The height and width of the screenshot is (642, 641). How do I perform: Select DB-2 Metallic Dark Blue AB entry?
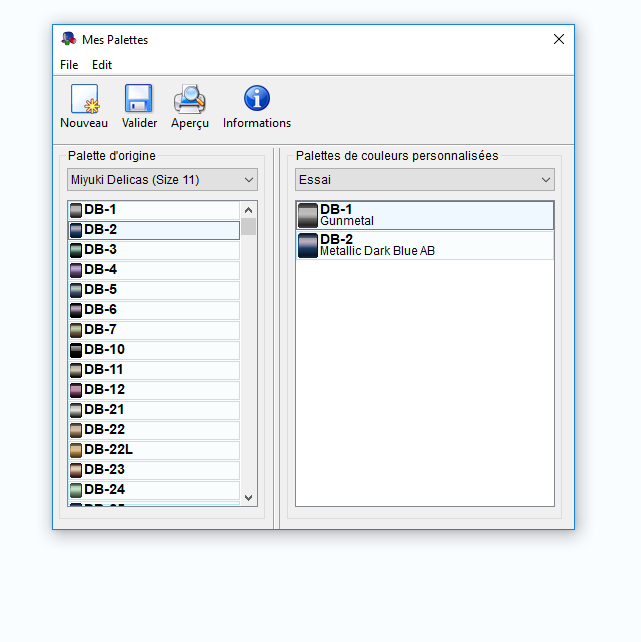425,245
